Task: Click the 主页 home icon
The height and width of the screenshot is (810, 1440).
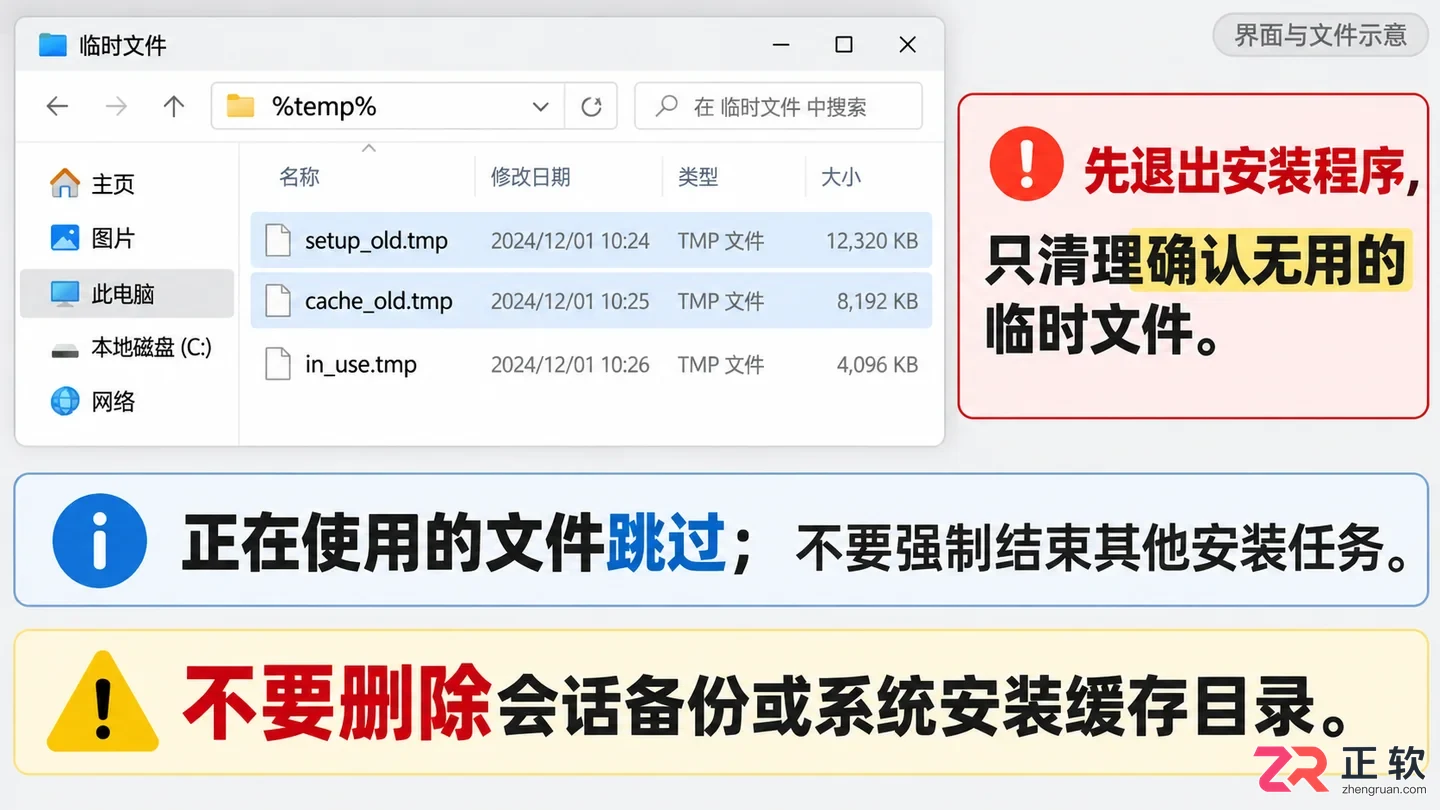Action: [64, 183]
